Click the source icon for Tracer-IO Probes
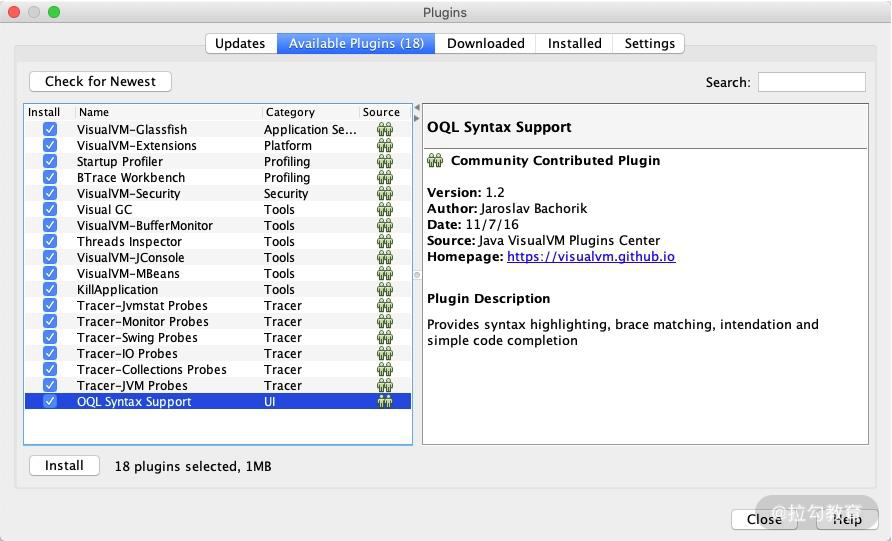This screenshot has width=892, height=541. pos(384,354)
